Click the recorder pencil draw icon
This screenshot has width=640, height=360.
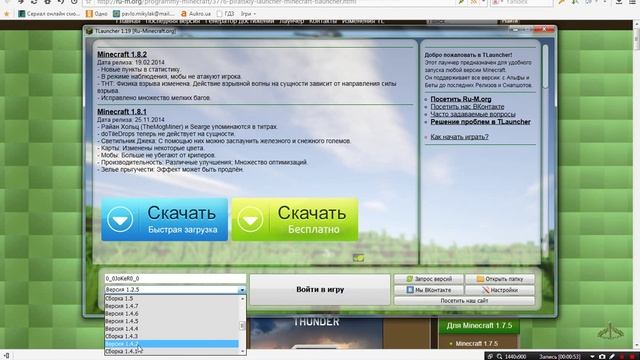pyautogui.click(x=612, y=356)
